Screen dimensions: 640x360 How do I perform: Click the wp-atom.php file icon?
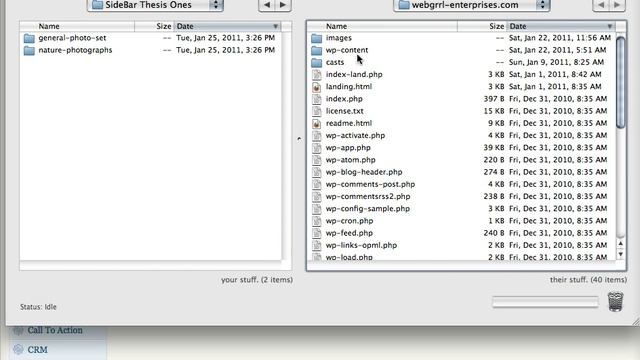(316, 160)
